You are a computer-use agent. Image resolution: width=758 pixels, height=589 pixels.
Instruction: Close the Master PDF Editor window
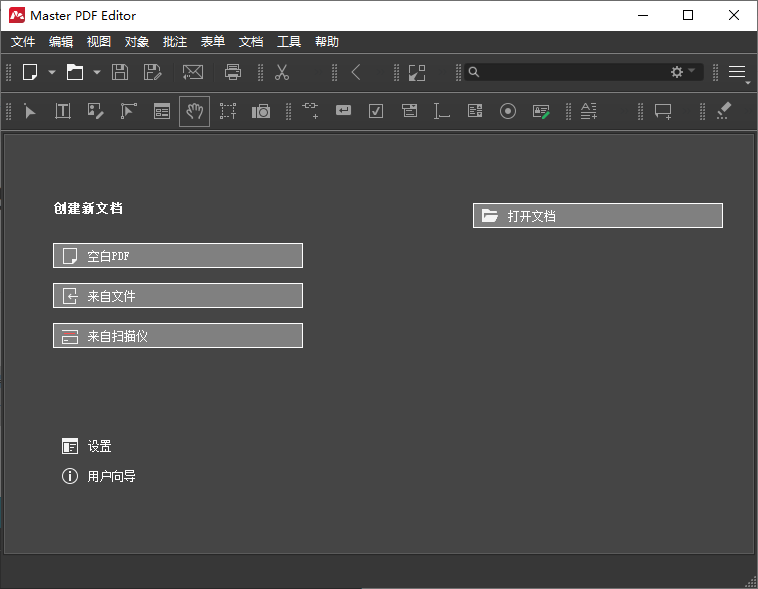coord(733,15)
